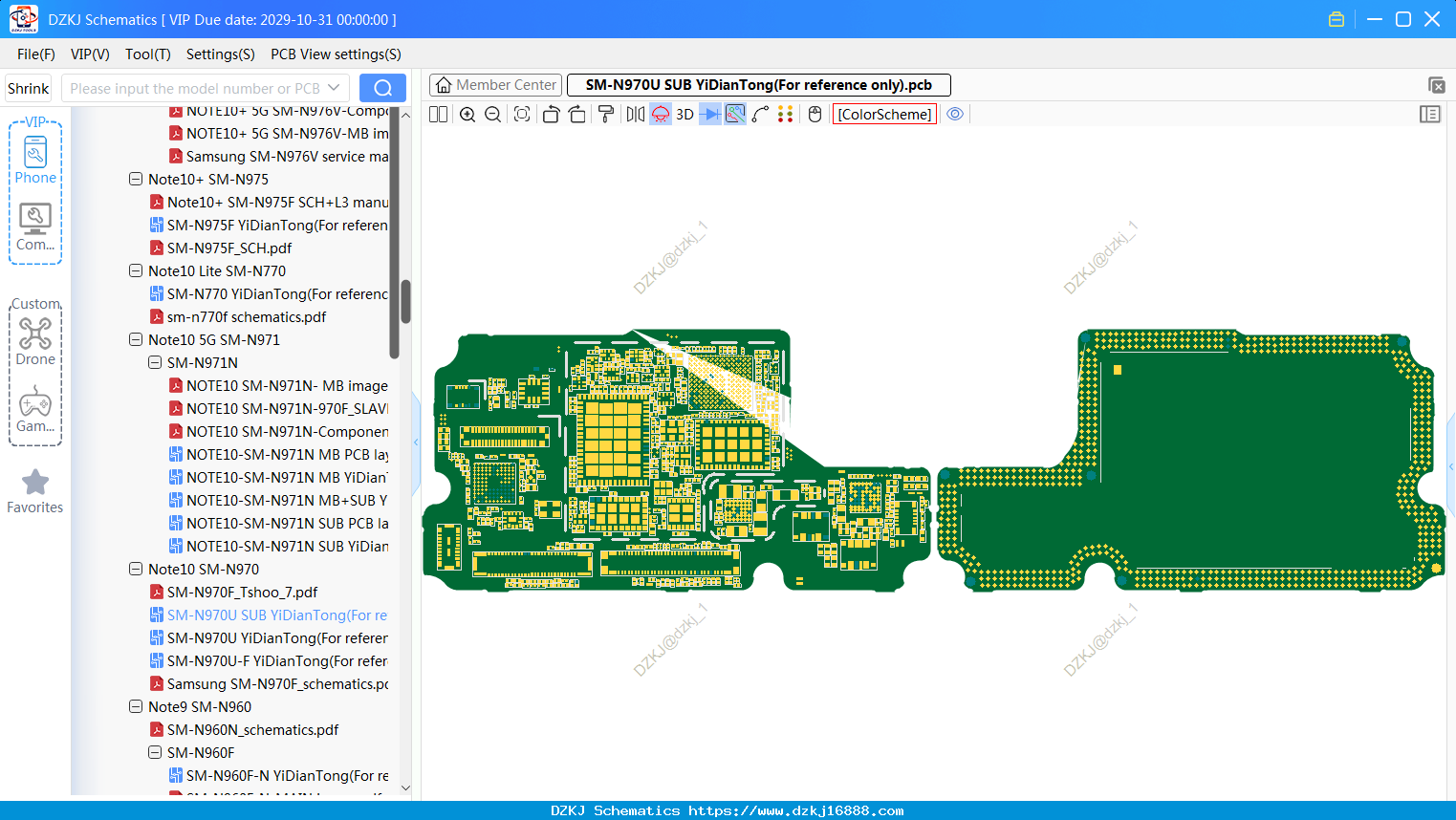Open the right side panel icon
The height and width of the screenshot is (820, 1456).
(x=1430, y=115)
